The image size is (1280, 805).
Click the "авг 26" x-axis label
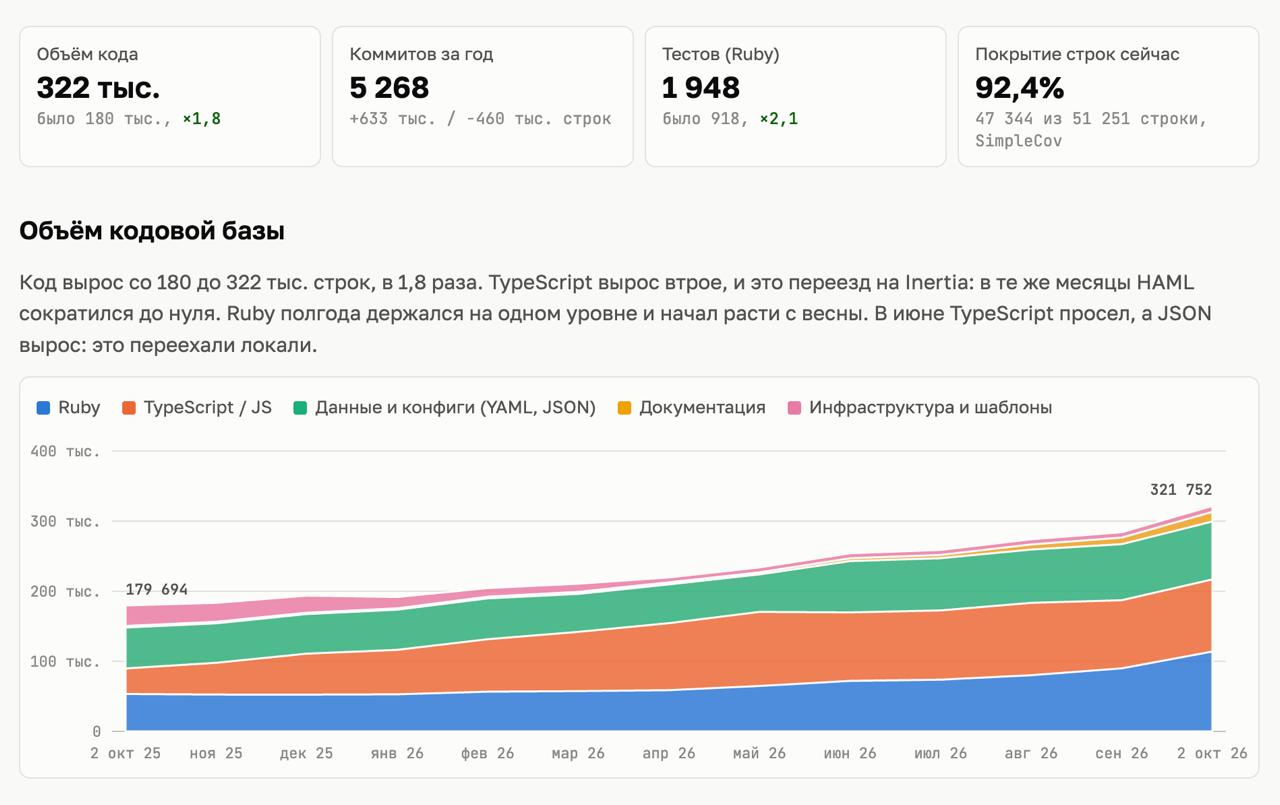pyautogui.click(x=1031, y=753)
